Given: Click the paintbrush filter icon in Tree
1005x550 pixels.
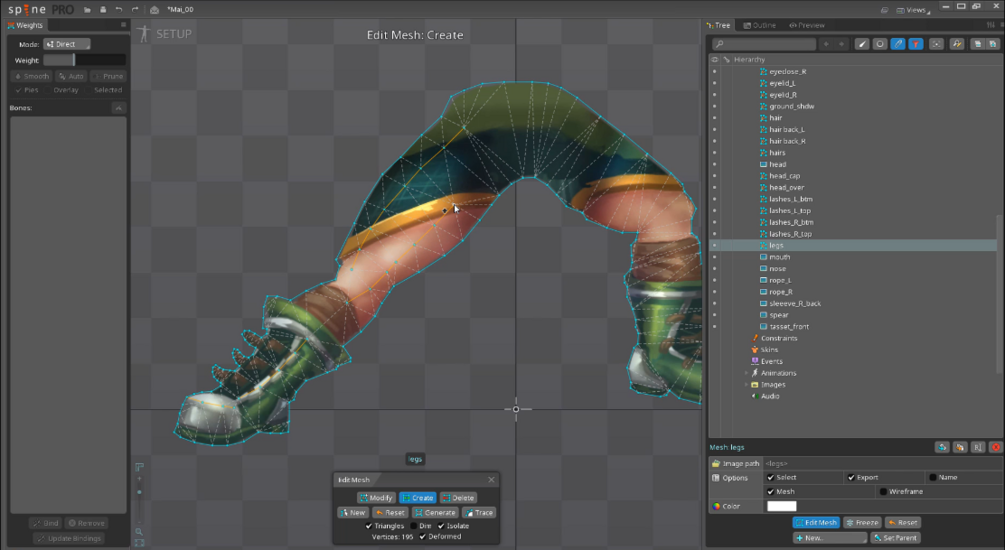Looking at the screenshot, I should click(862, 44).
